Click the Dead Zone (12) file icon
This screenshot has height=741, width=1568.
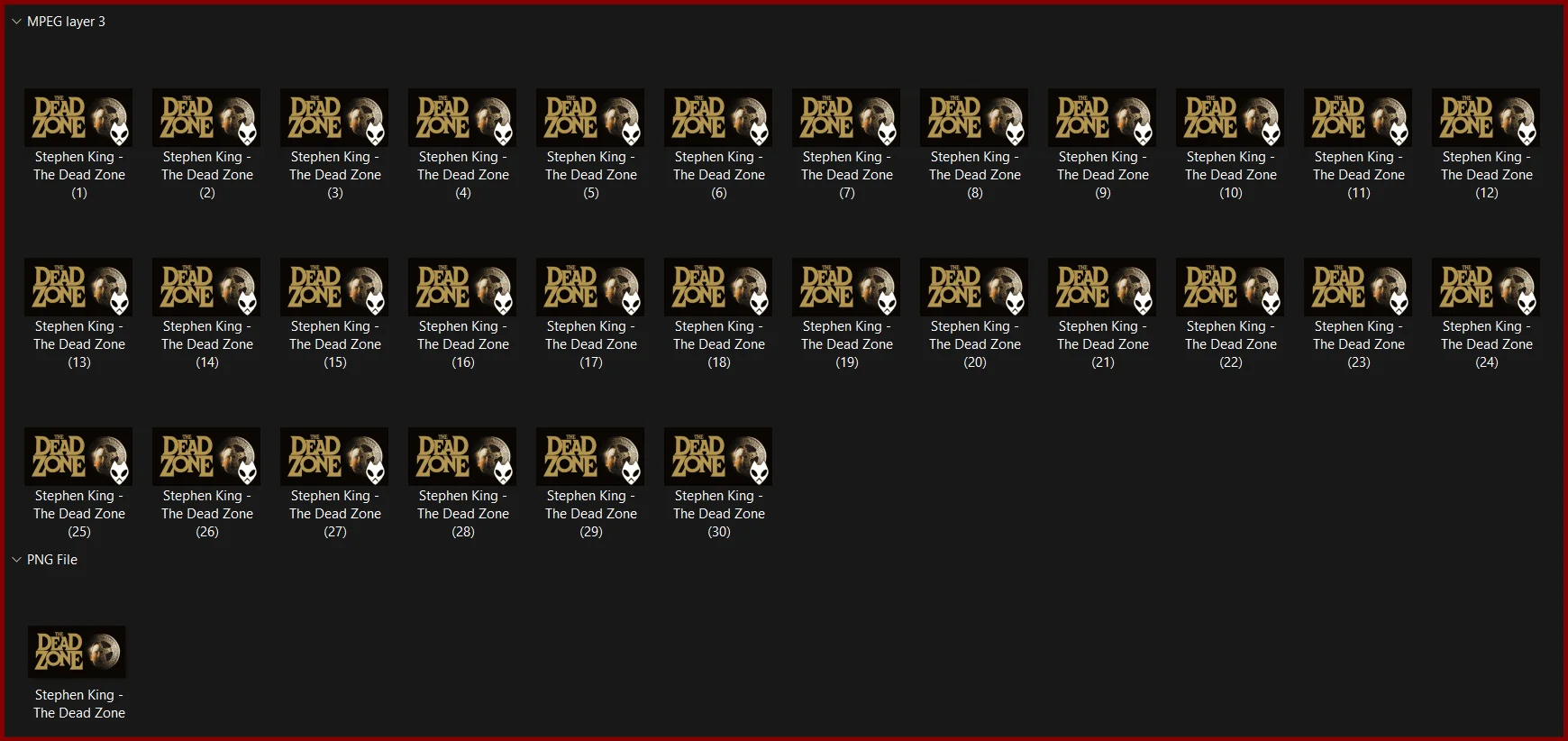tap(1486, 117)
